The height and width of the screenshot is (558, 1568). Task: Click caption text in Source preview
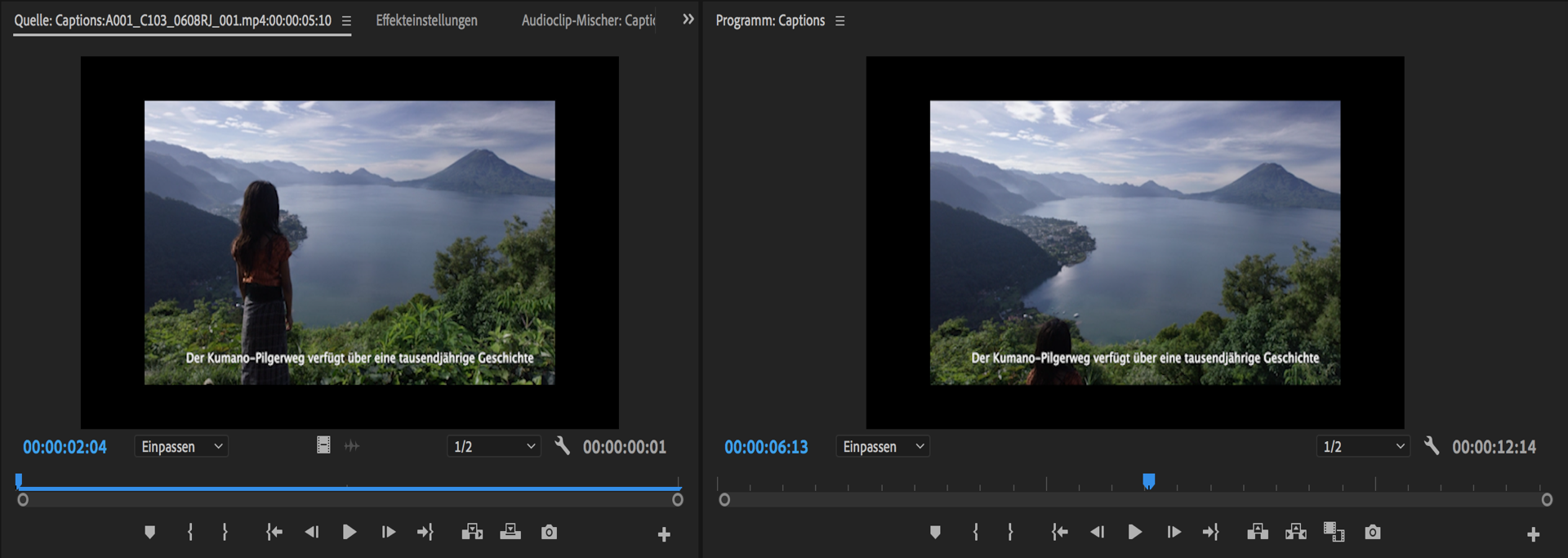(359, 358)
